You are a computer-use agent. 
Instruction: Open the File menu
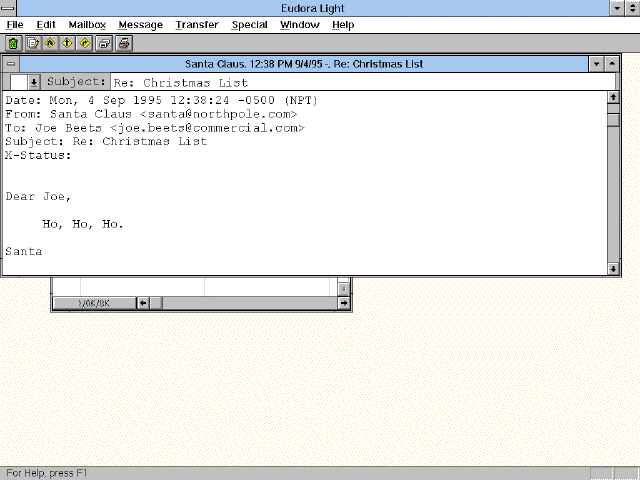15,25
